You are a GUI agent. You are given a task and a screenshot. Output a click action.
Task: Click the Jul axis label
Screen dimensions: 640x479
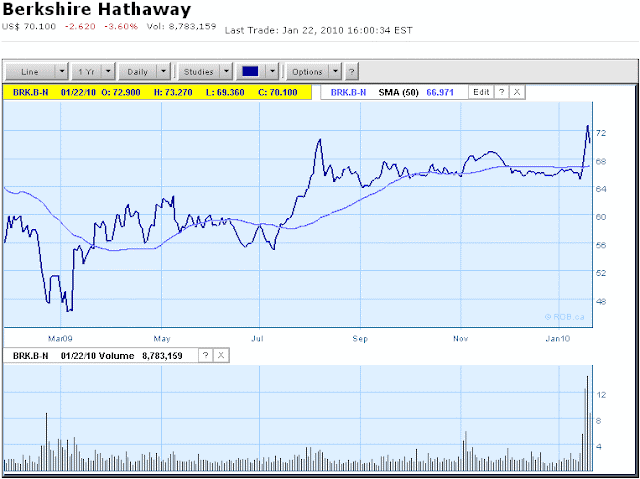pos(258,339)
